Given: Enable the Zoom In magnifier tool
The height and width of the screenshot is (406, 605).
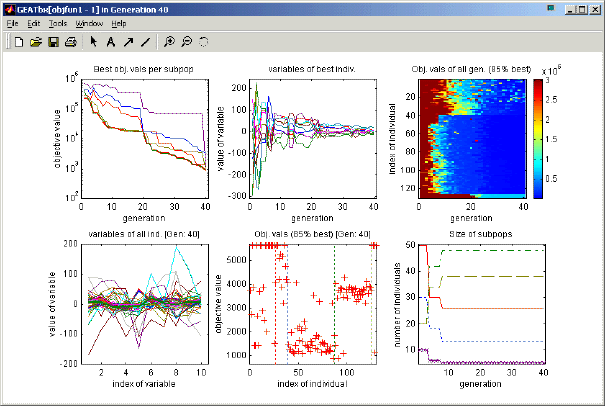Looking at the screenshot, I should pyautogui.click(x=170, y=42).
